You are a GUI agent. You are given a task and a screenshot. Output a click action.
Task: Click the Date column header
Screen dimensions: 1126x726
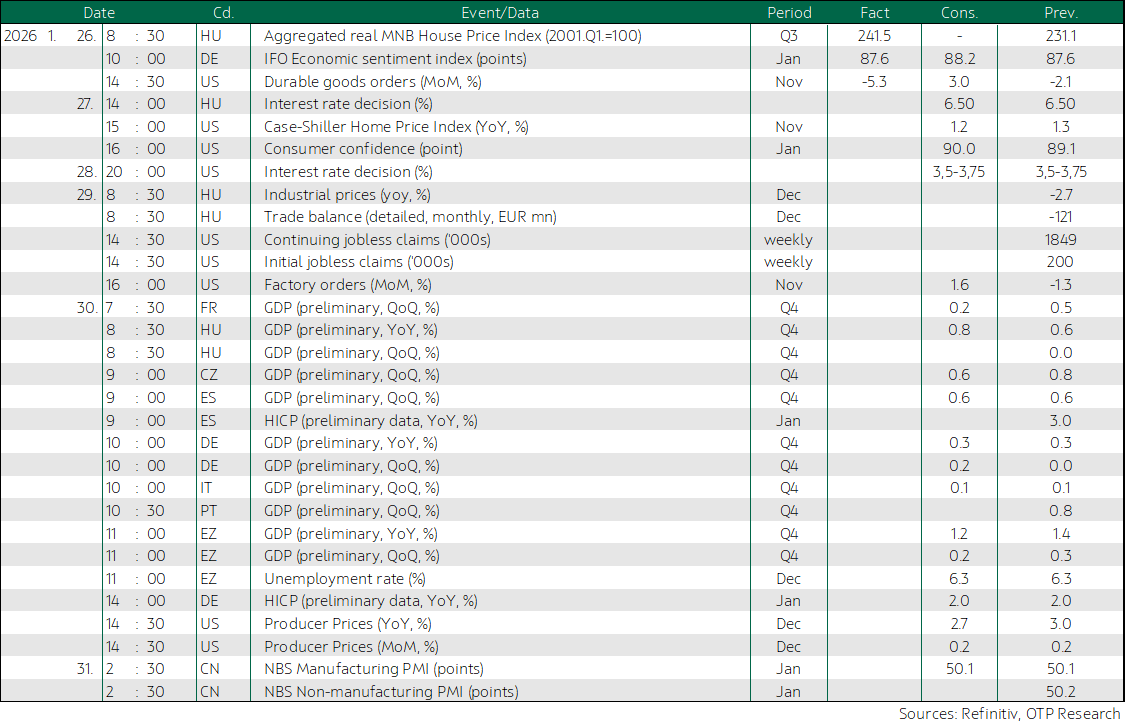(x=99, y=12)
